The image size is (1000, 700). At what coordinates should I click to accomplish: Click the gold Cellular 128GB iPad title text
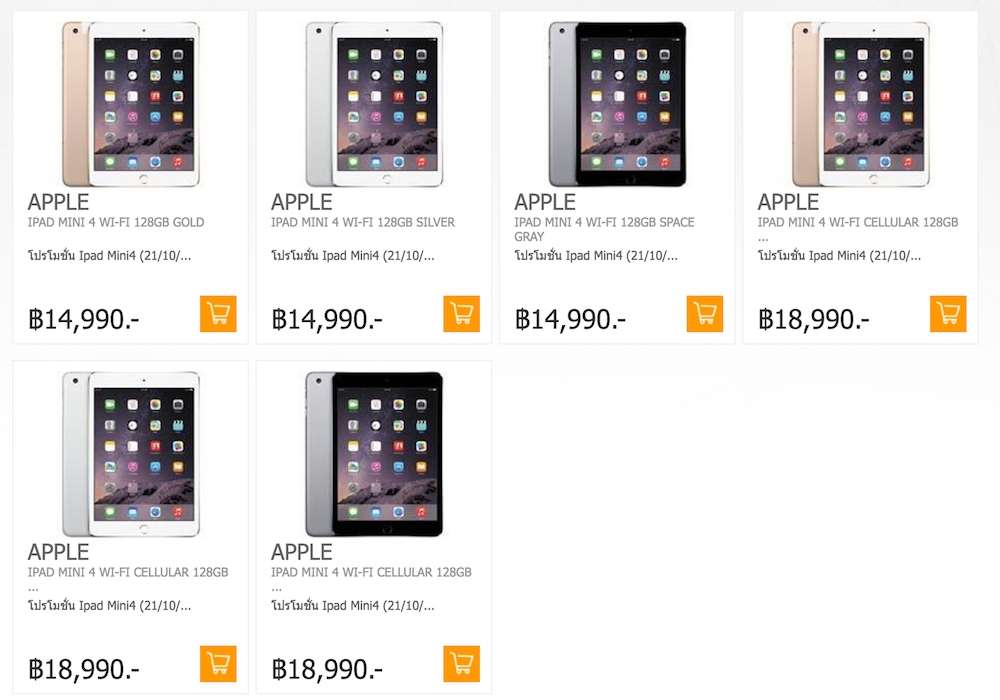tap(858, 222)
